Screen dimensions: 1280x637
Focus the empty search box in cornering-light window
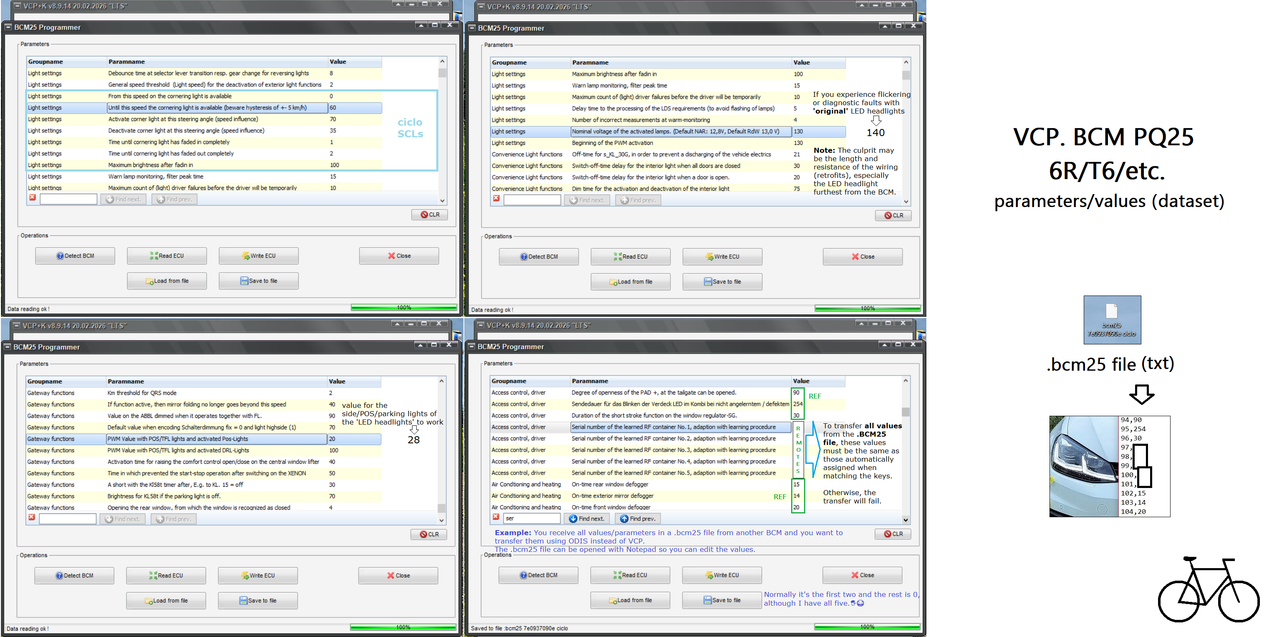[x=69, y=199]
